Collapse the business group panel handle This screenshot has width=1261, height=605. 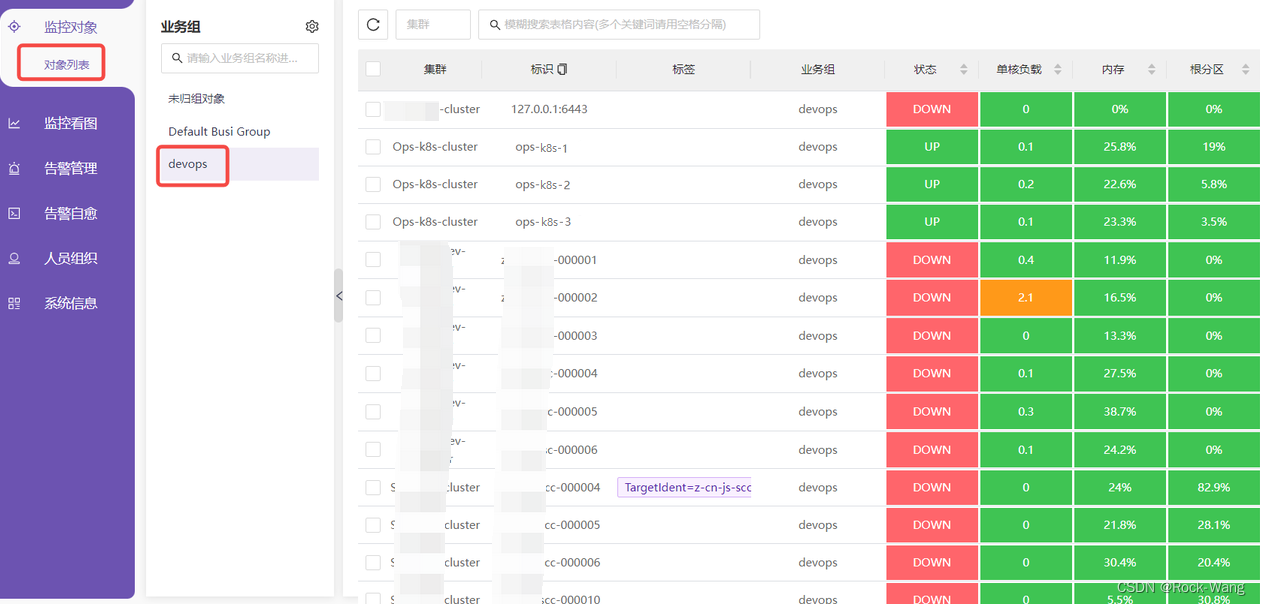[x=338, y=296]
